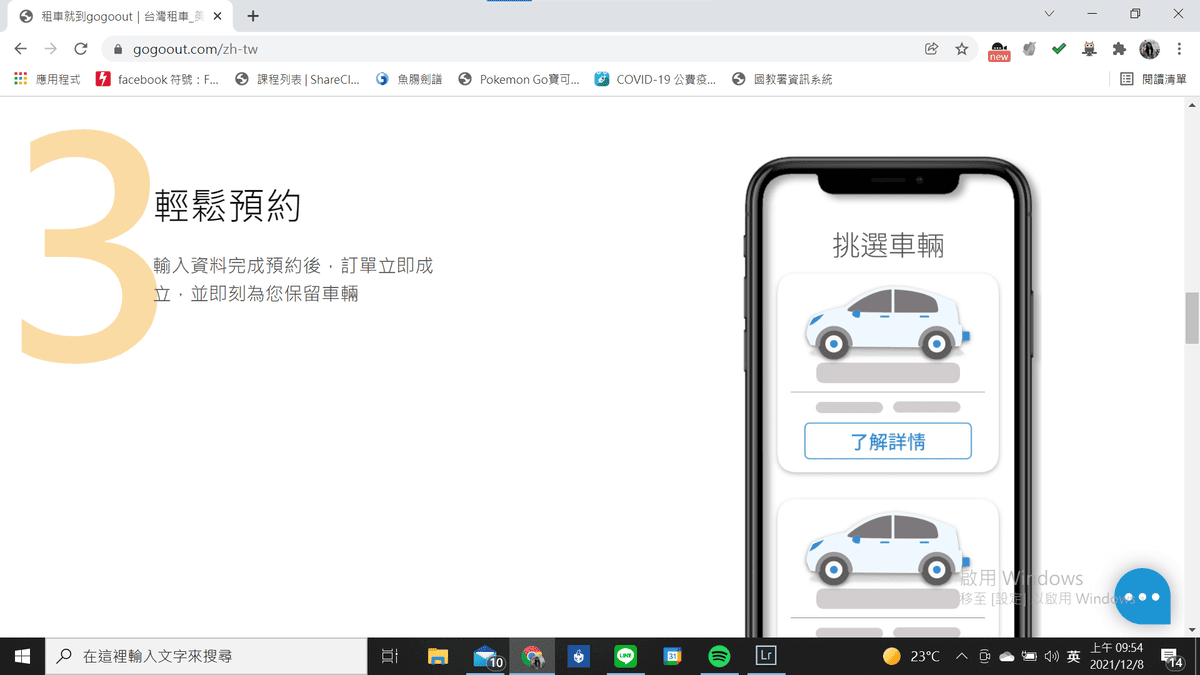The width and height of the screenshot is (1200, 675).
Task: Open the Chrome Extensions puzzle icon
Action: 1119,48
